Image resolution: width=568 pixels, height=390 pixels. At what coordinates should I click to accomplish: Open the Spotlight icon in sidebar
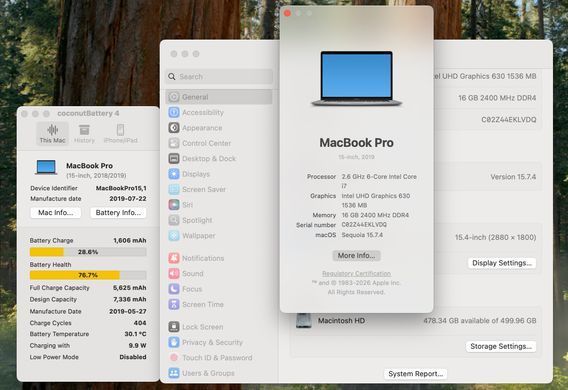point(174,220)
